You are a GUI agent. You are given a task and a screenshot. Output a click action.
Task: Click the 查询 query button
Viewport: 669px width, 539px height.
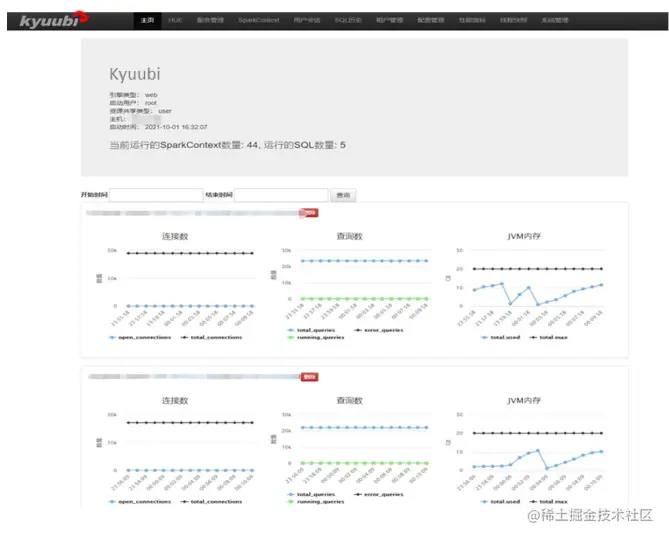[x=343, y=195]
